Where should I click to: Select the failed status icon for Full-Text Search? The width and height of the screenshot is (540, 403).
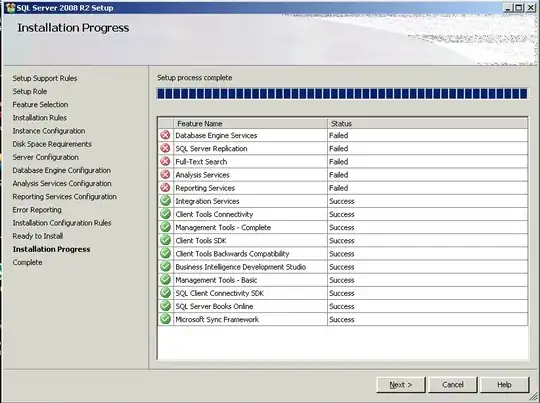165,161
